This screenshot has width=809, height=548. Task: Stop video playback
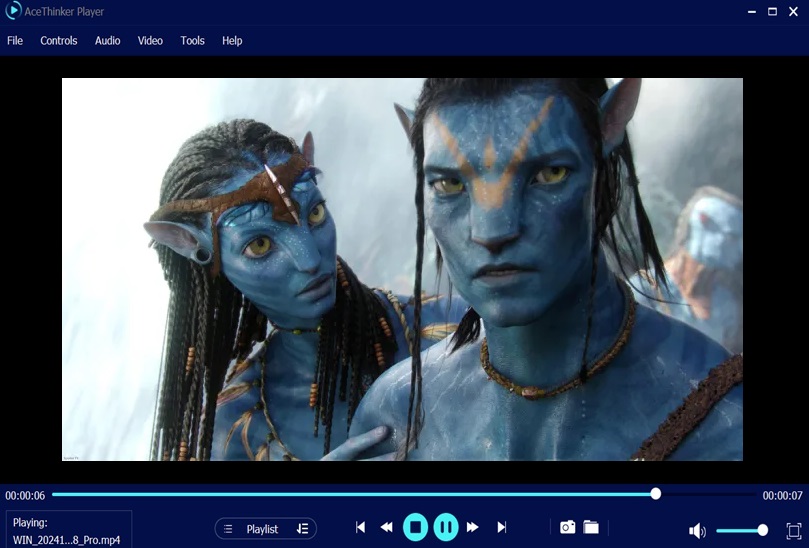click(x=415, y=527)
